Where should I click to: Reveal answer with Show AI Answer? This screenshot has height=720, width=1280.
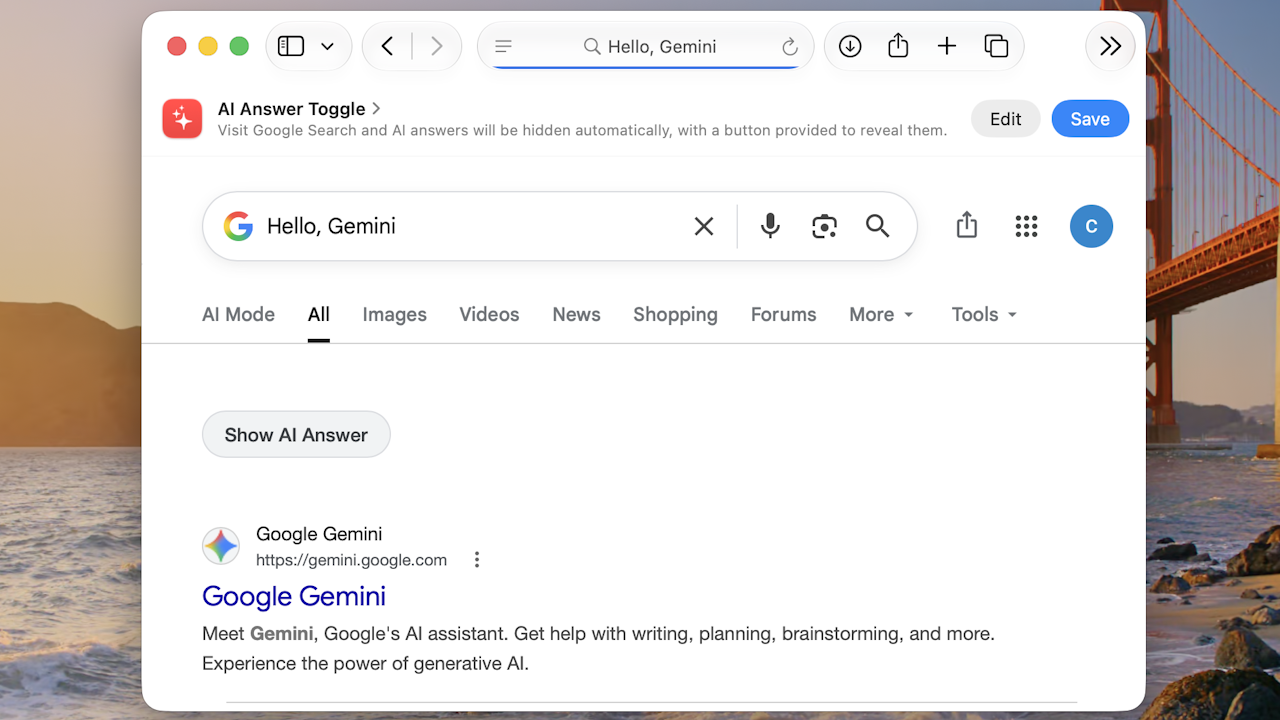coord(296,434)
